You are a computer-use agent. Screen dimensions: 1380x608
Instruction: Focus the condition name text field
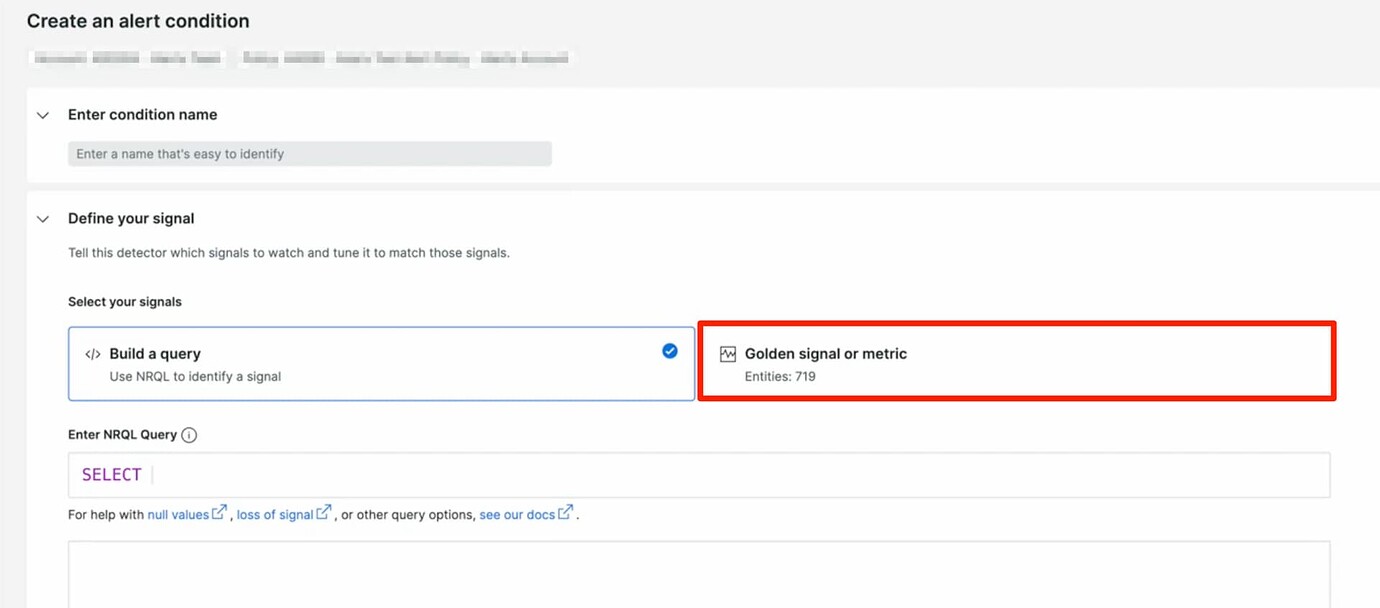point(310,154)
